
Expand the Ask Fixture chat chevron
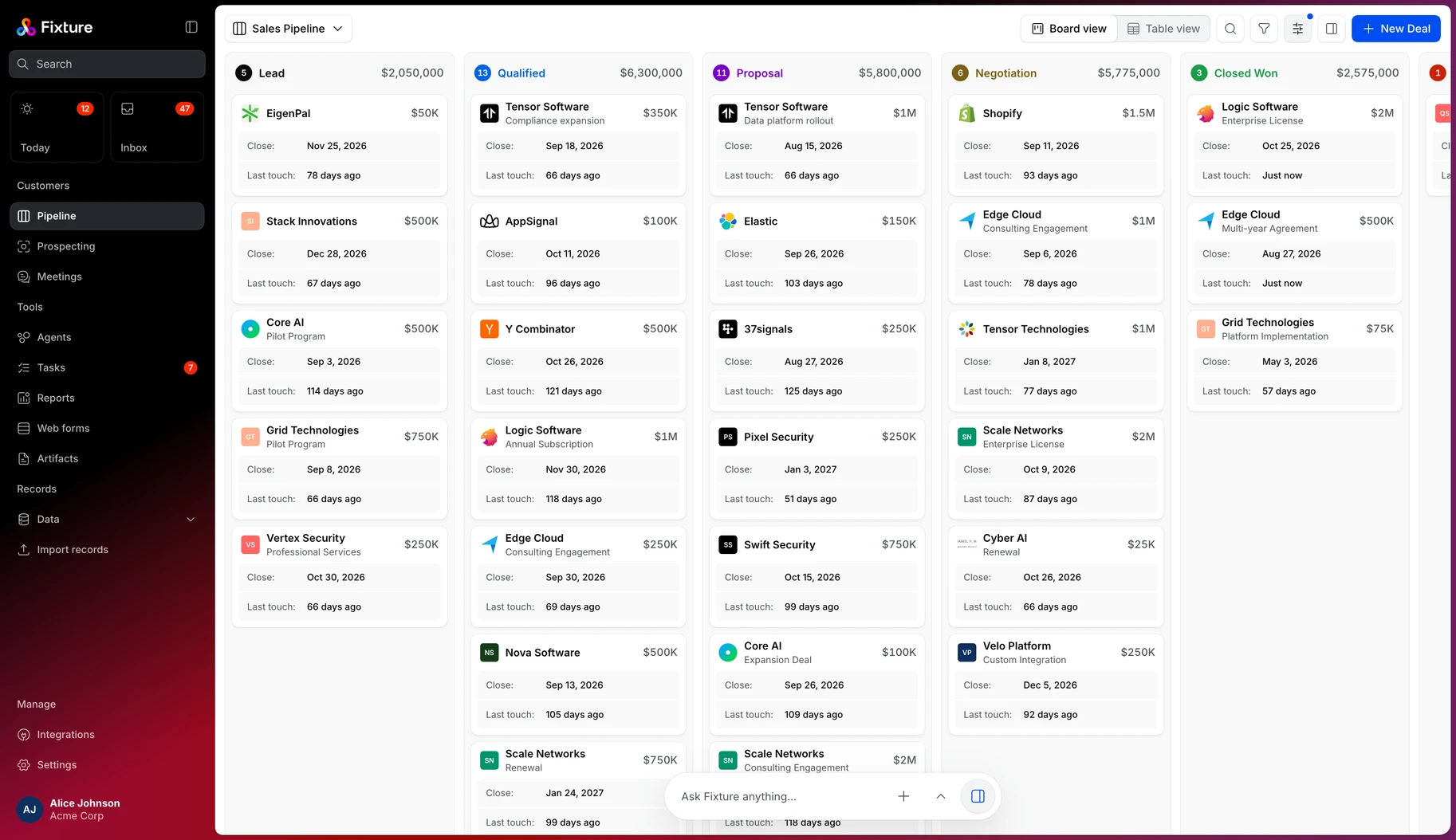(x=941, y=796)
